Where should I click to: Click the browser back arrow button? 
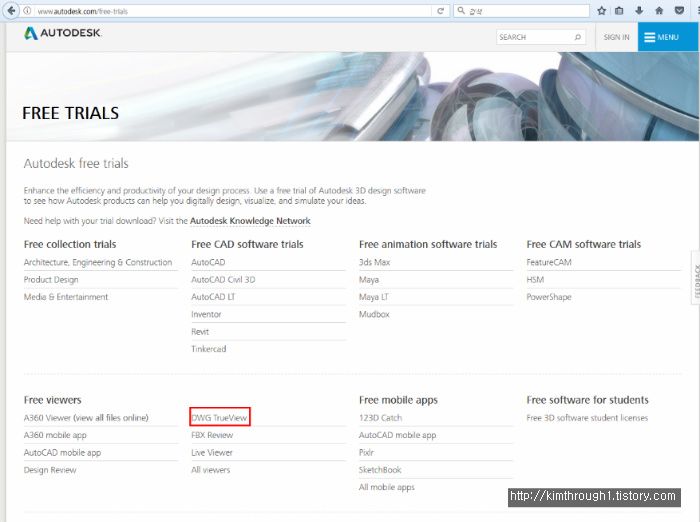[x=11, y=11]
